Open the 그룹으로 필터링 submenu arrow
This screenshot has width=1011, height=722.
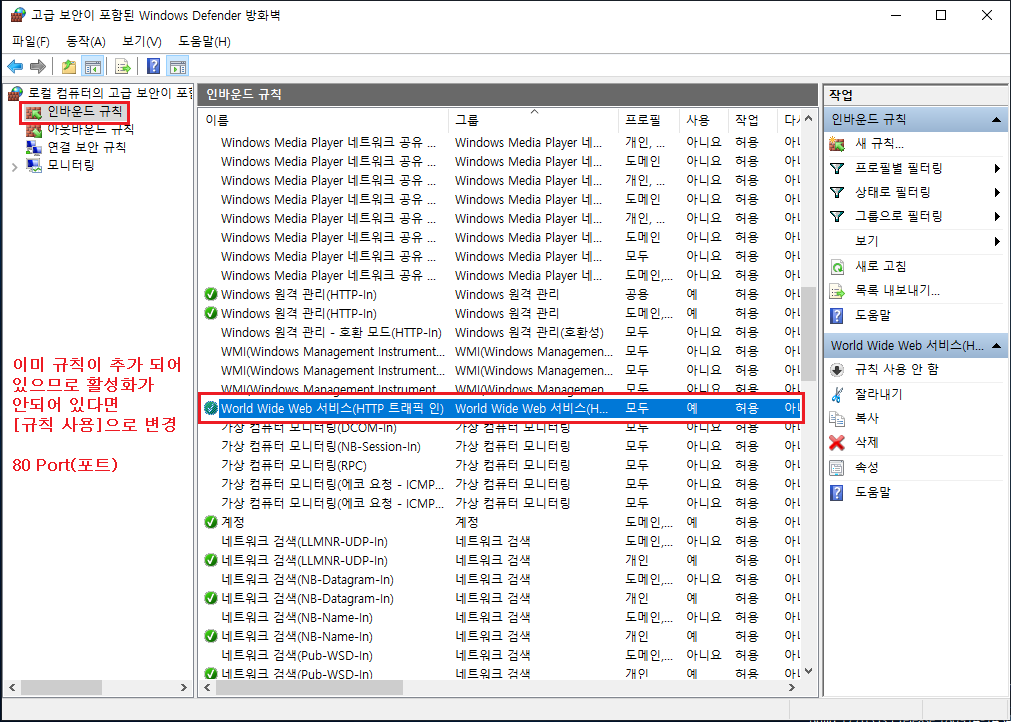tap(997, 217)
